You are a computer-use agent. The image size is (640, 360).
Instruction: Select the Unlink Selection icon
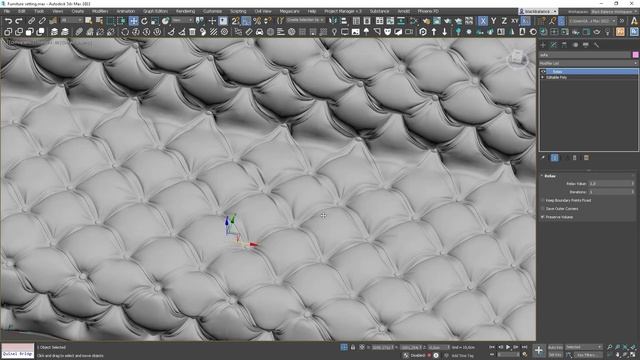tap(42, 21)
